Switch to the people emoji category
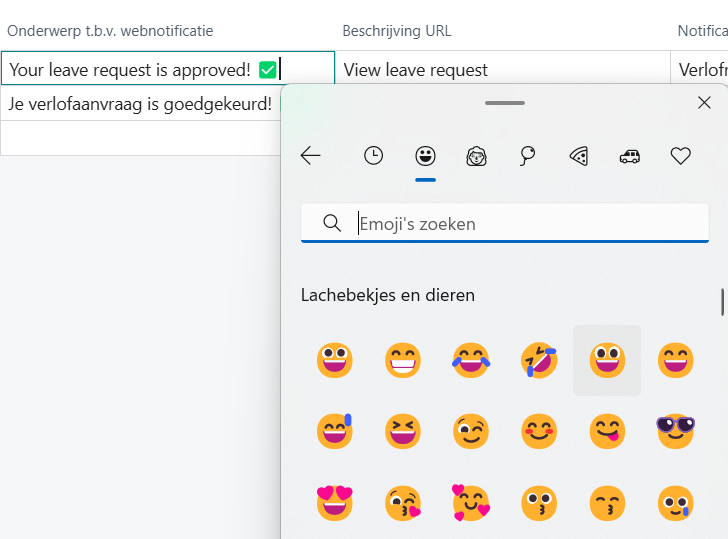728x539 pixels. pos(477,156)
